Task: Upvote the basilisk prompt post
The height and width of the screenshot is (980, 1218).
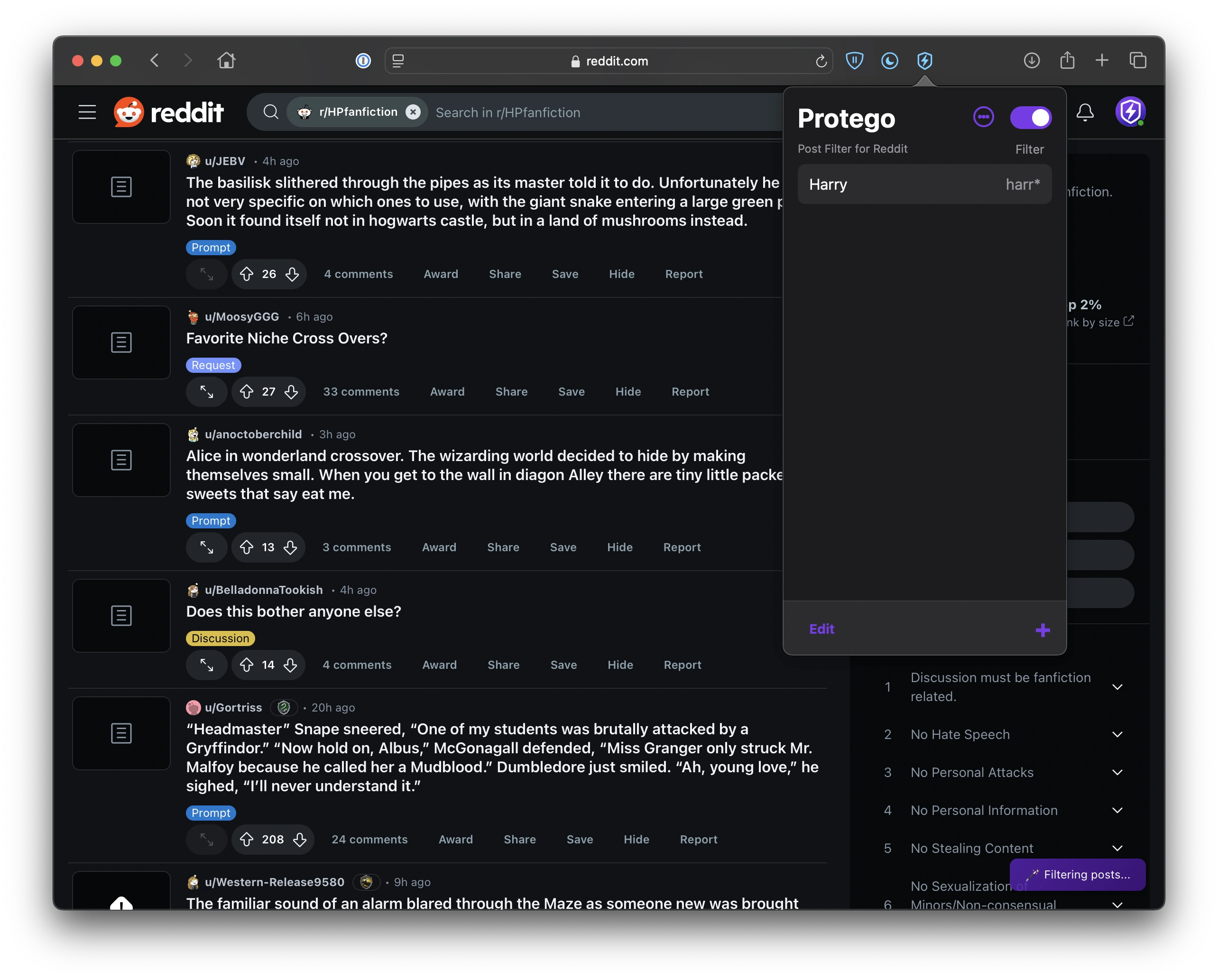Action: [x=248, y=274]
